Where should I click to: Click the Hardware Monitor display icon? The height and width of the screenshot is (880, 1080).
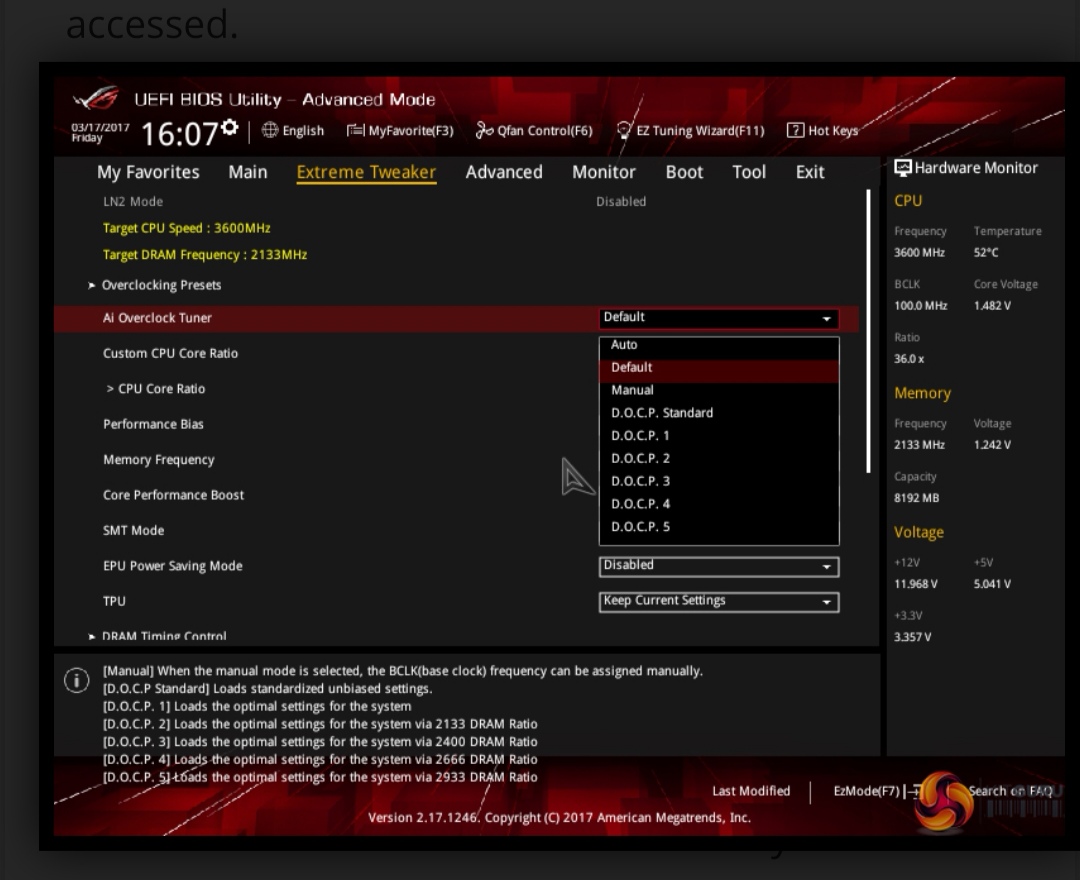pyautogui.click(x=902, y=168)
